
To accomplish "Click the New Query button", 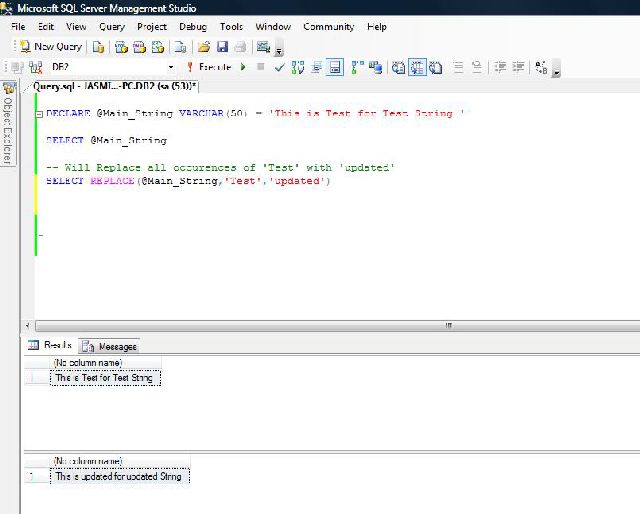I will click(50, 47).
